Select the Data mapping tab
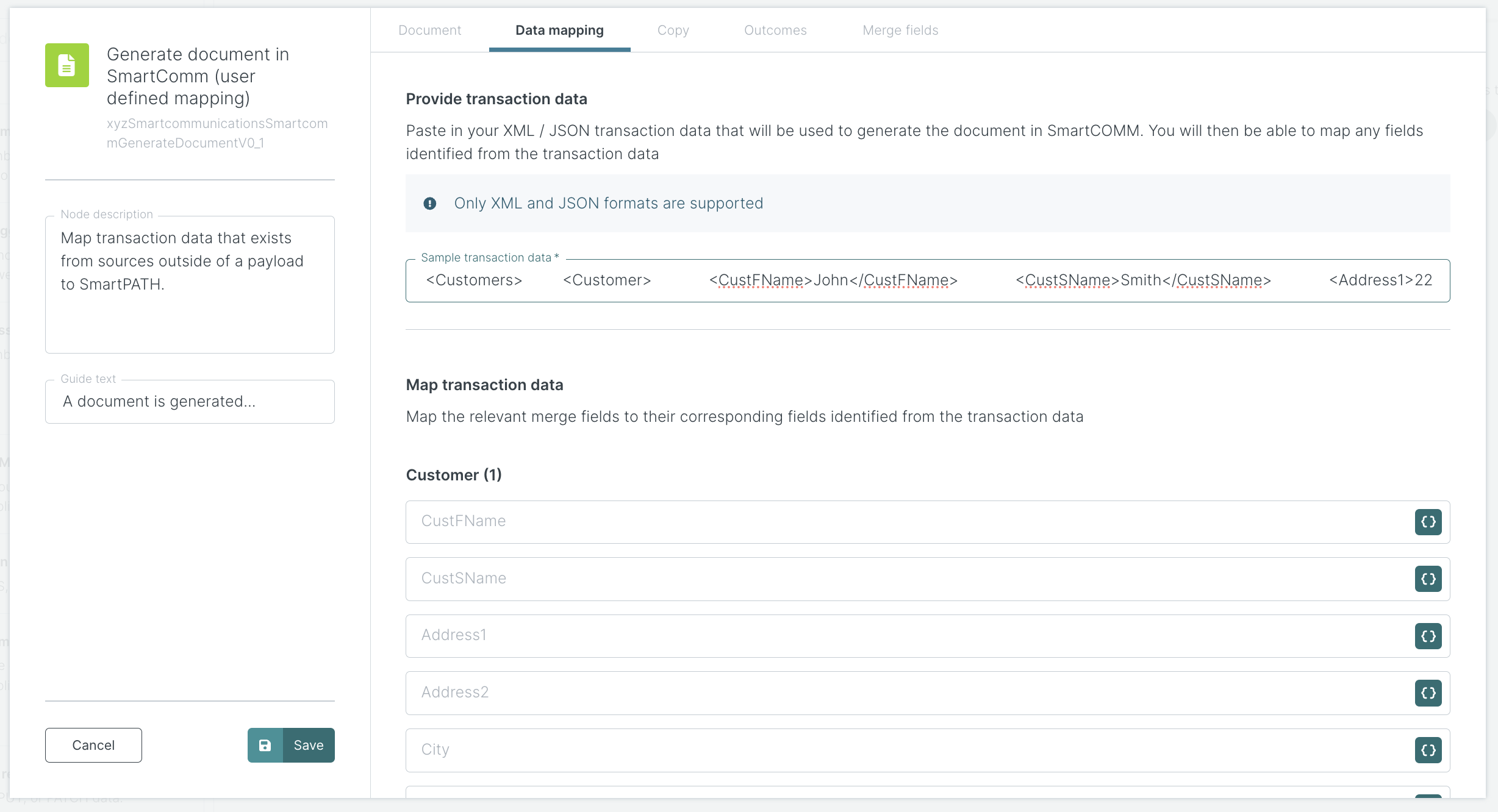Viewport: 1498px width, 812px height. point(559,30)
